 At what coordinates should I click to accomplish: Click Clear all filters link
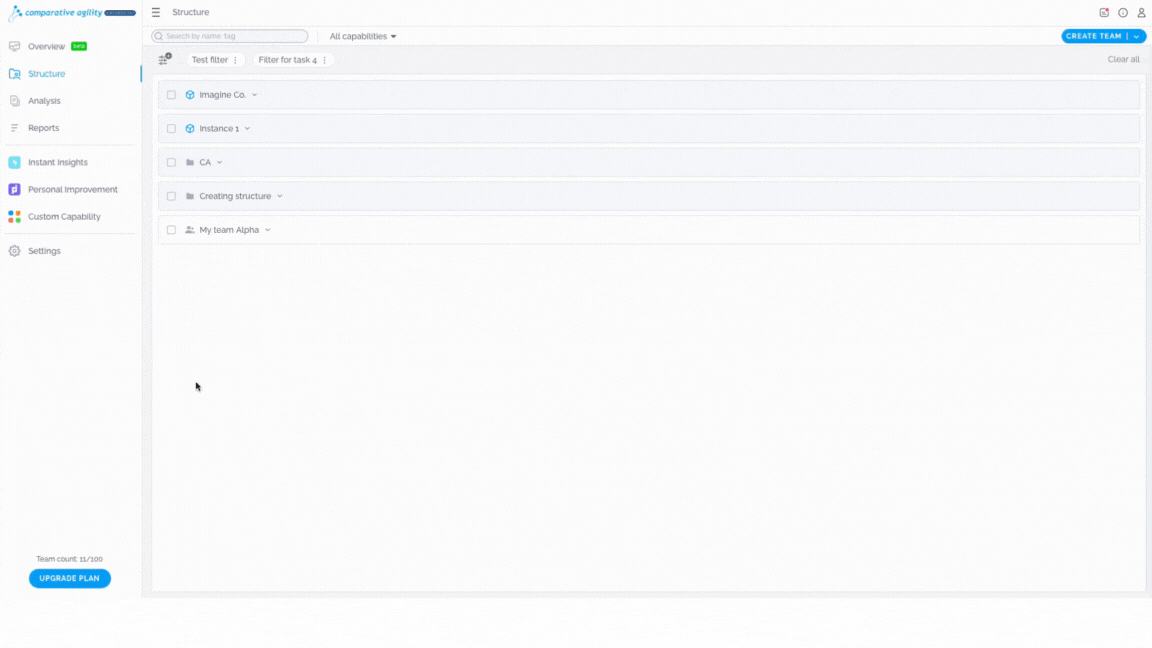coord(1123,60)
